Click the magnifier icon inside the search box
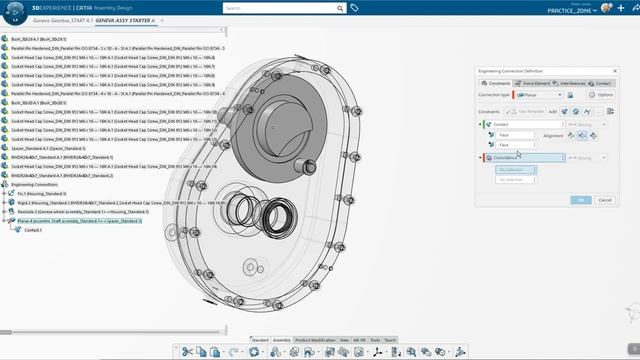 340,8
